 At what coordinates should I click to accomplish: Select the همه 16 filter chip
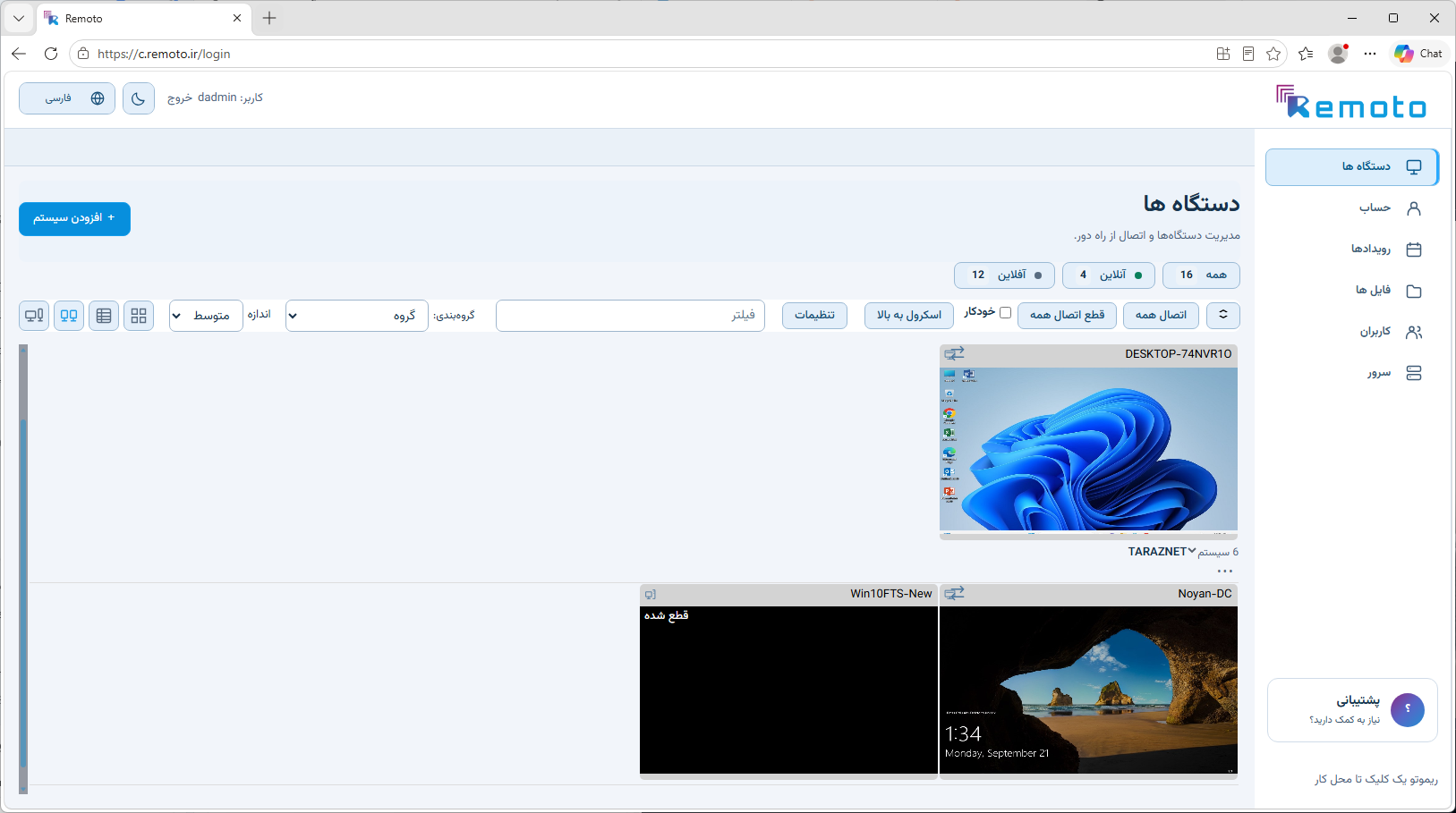(x=1201, y=275)
